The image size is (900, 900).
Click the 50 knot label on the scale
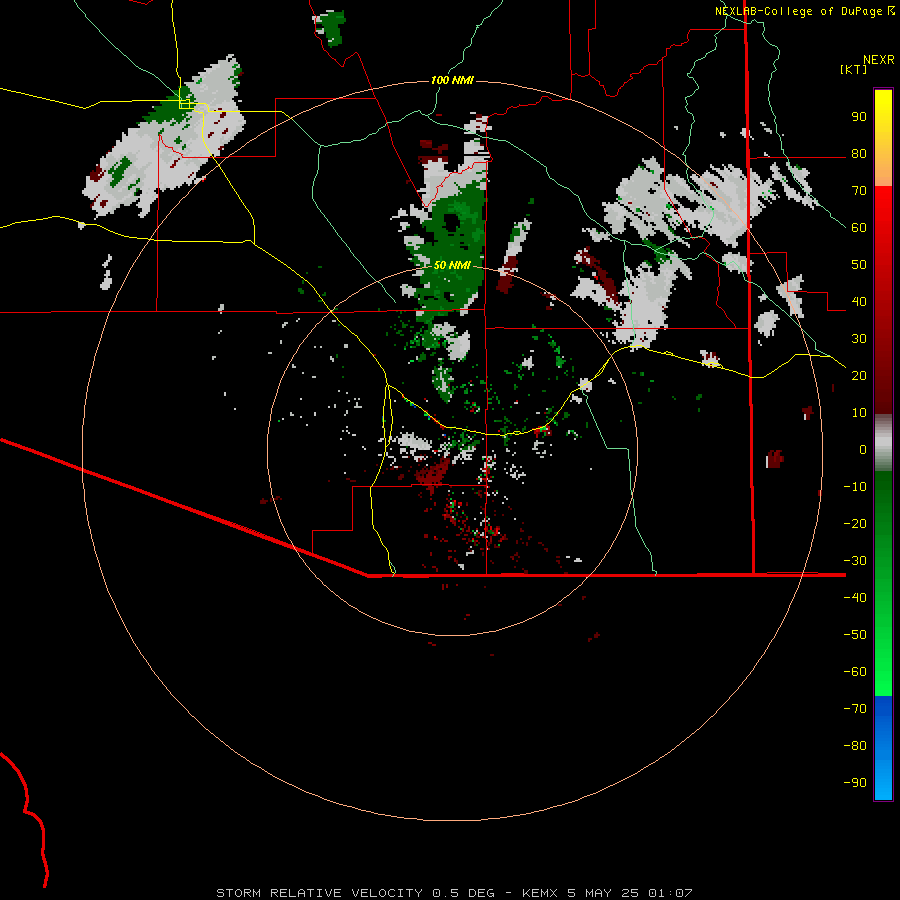859,265
